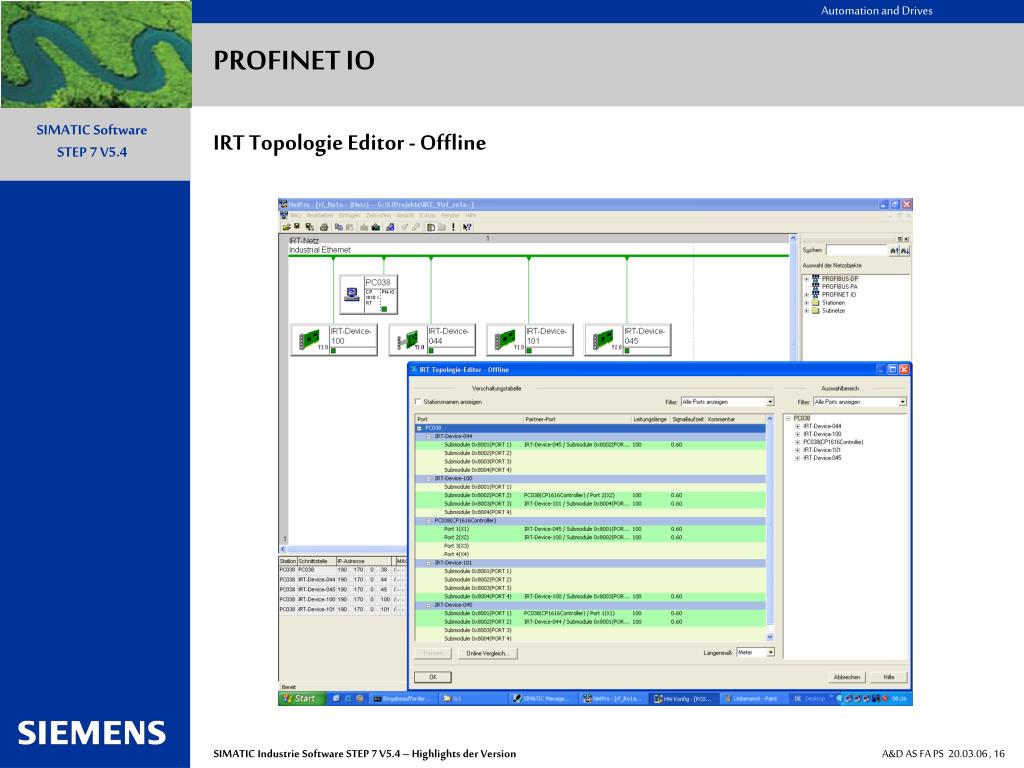This screenshot has width=1024, height=768.
Task: Collapse IRT-Device-101 group in connection table
Action: point(429,563)
